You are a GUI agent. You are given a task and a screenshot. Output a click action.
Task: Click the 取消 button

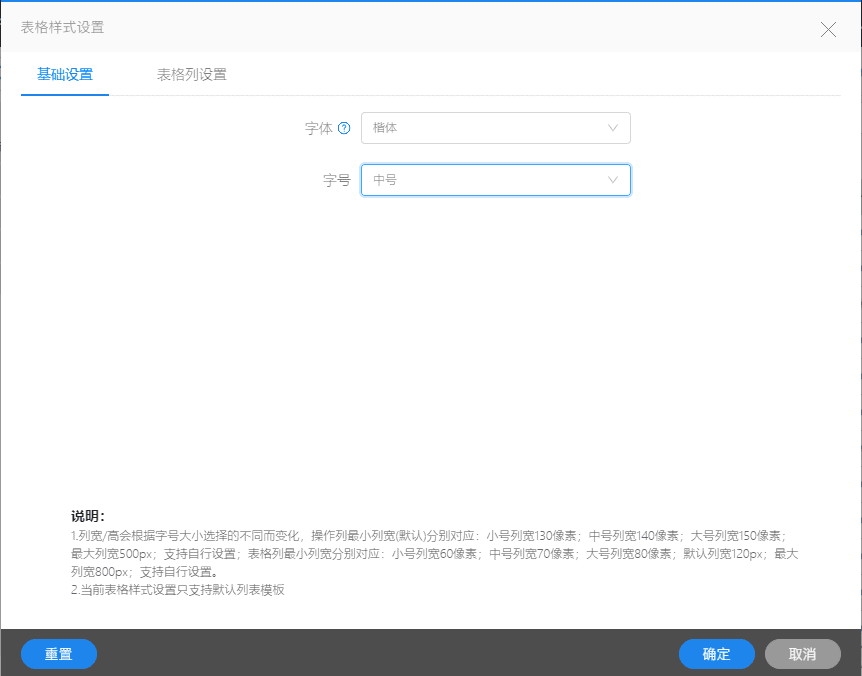pos(803,654)
